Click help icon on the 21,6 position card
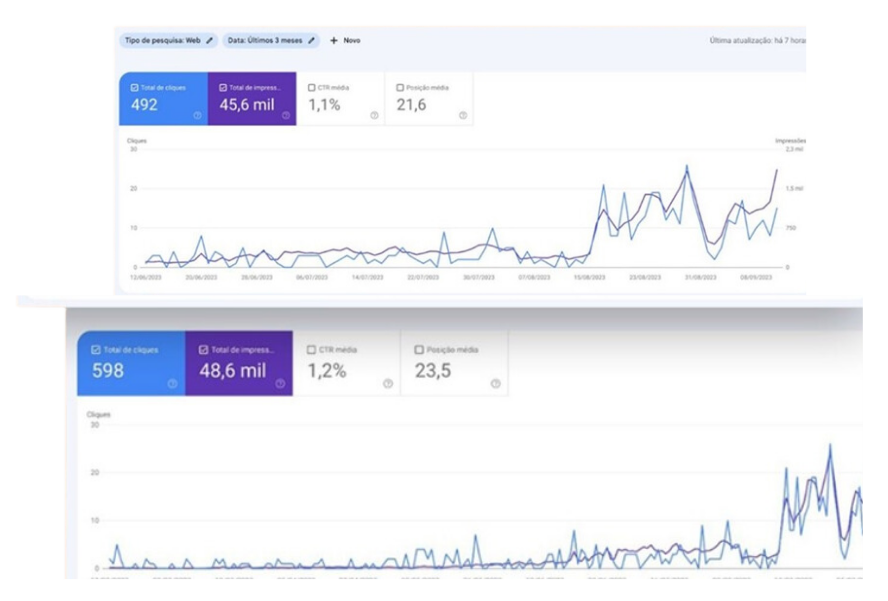The image size is (888, 601). click(x=463, y=115)
